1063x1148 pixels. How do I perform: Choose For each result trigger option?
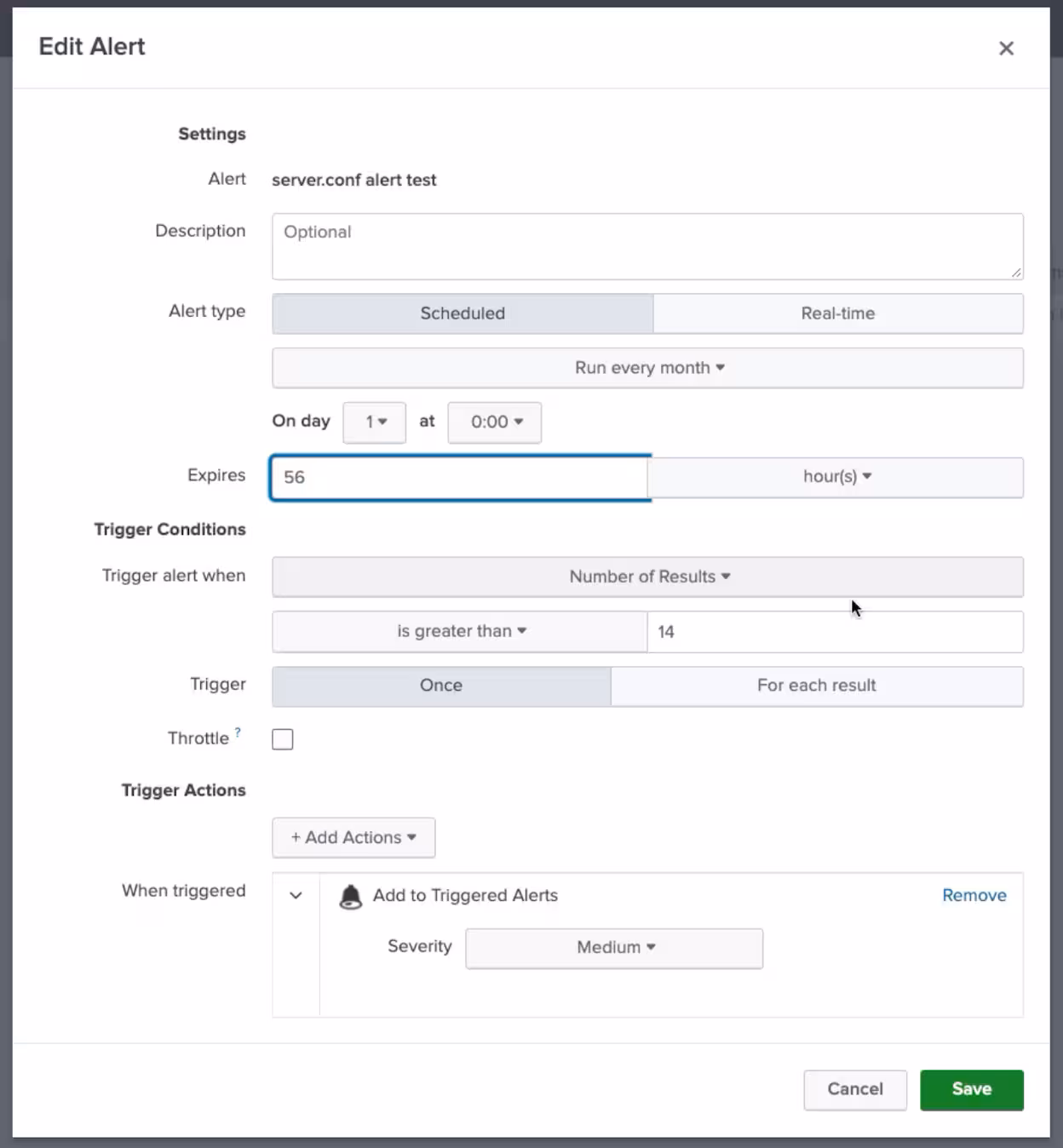(x=816, y=686)
